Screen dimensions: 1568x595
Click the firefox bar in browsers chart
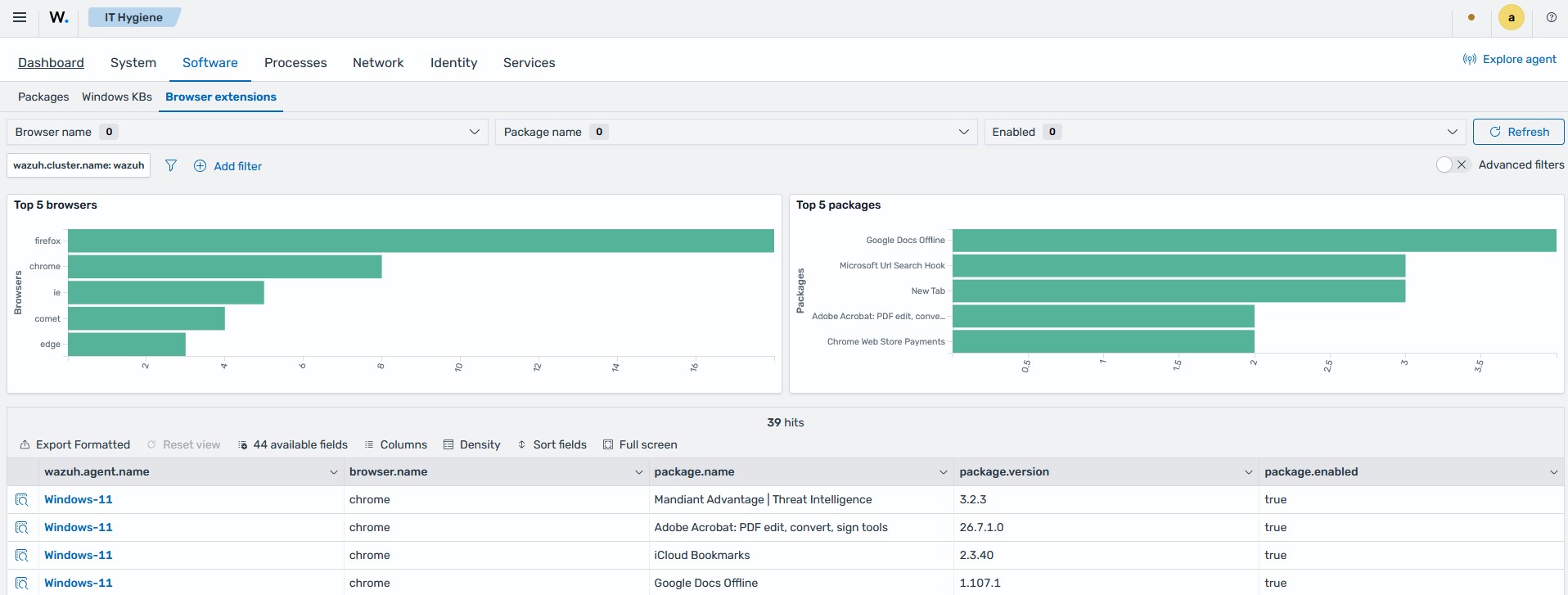(x=421, y=241)
